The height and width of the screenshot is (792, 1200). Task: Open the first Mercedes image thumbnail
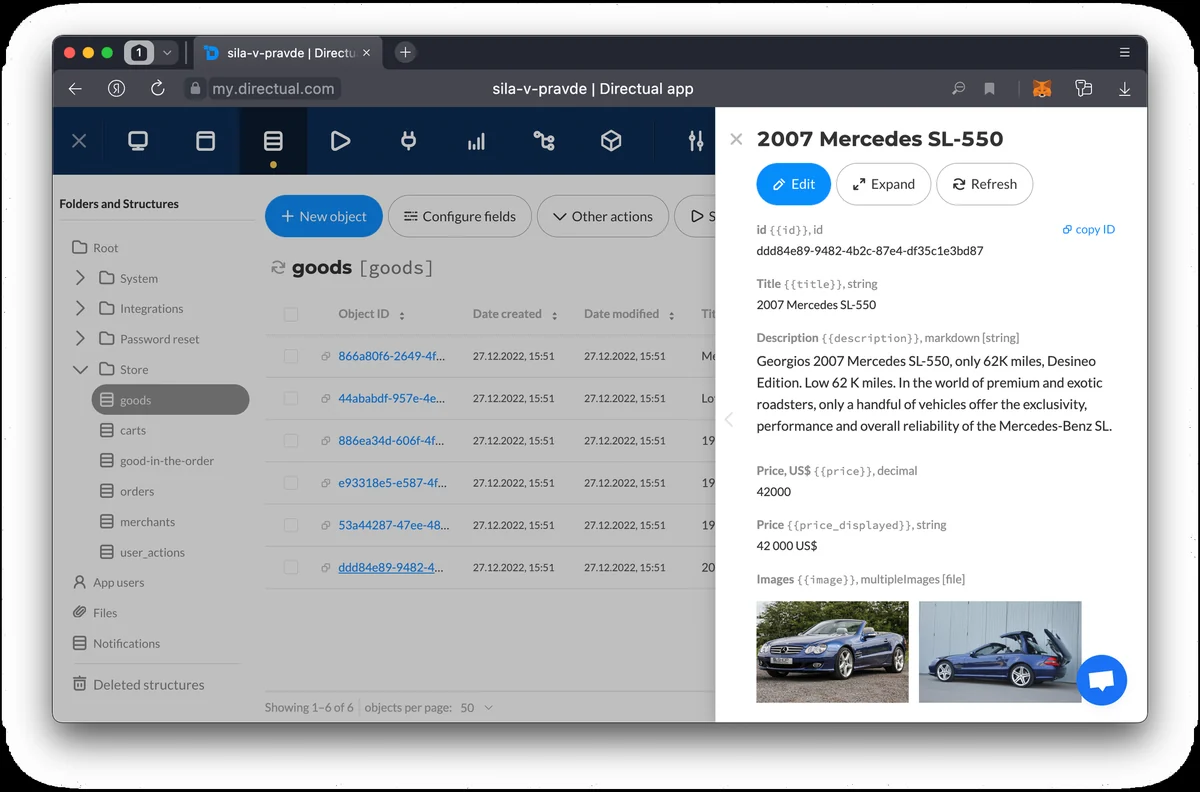click(832, 652)
